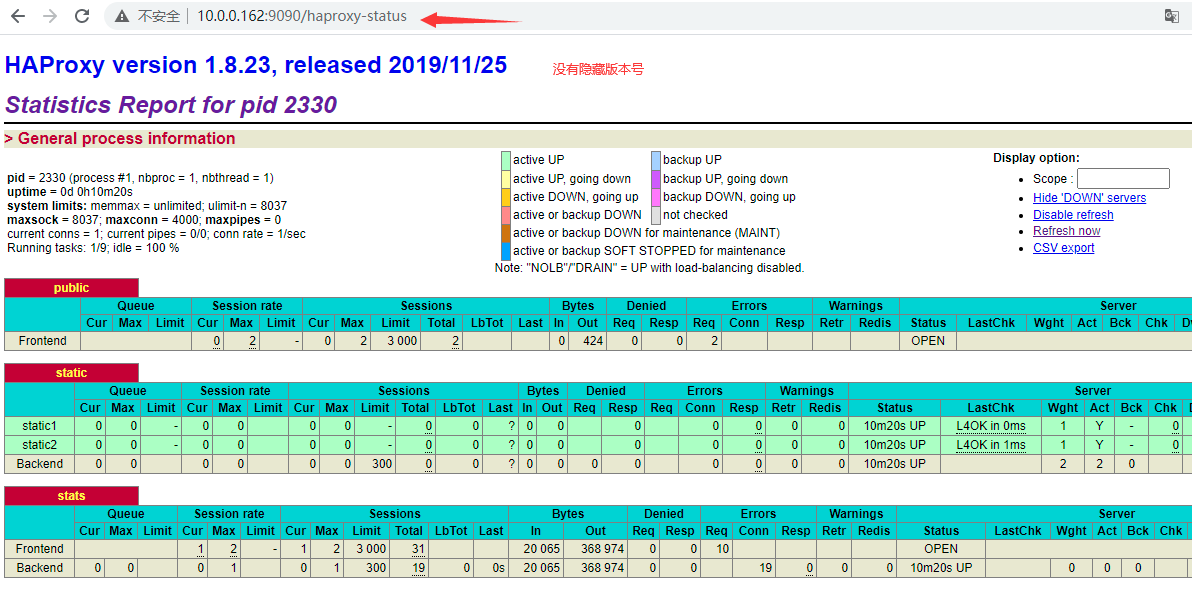
Task: Select the stats Frontend sessions total 31
Action: click(417, 549)
